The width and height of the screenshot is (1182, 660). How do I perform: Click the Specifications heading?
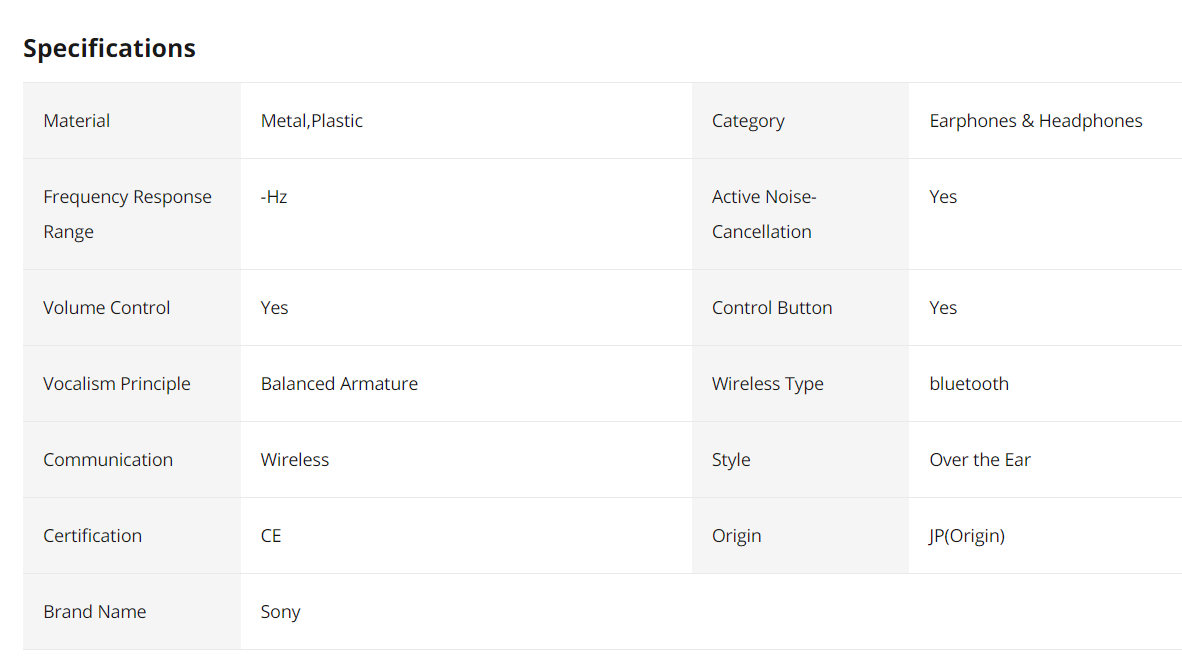tap(109, 48)
